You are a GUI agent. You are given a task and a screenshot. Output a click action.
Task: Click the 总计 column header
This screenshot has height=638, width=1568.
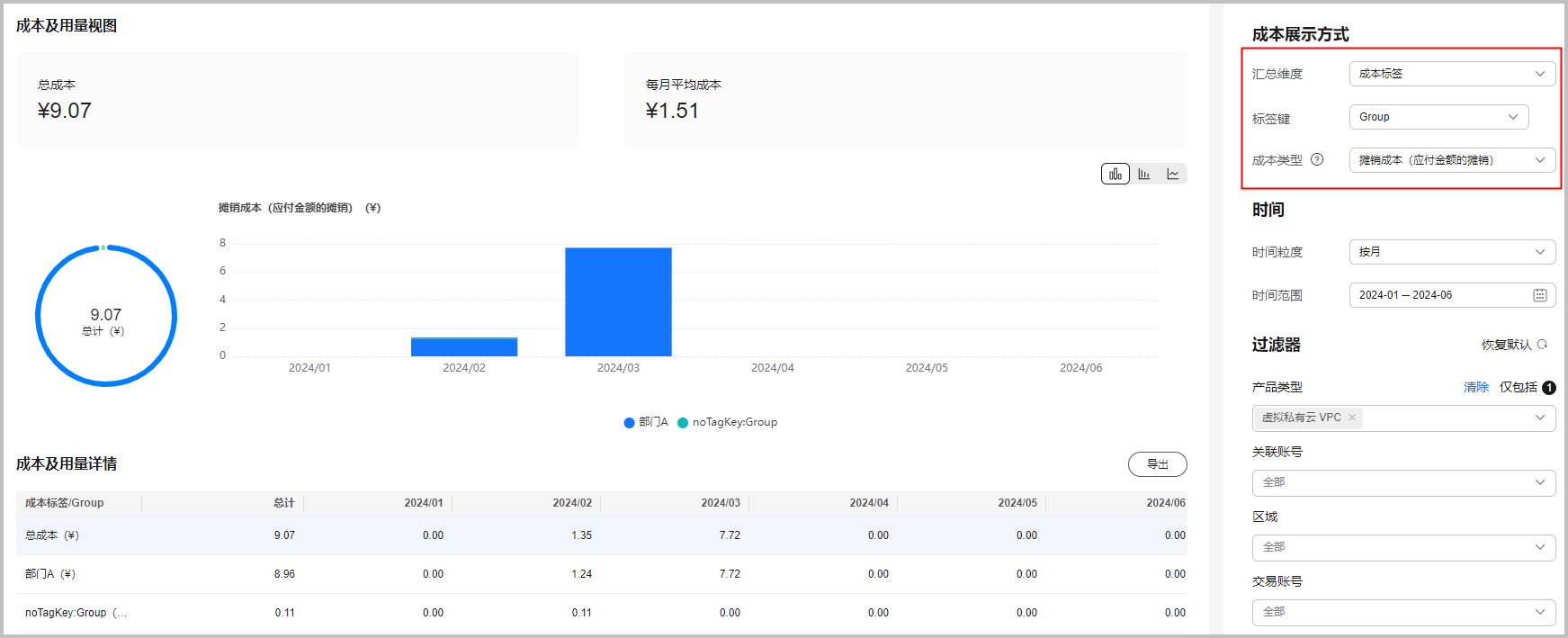click(284, 503)
